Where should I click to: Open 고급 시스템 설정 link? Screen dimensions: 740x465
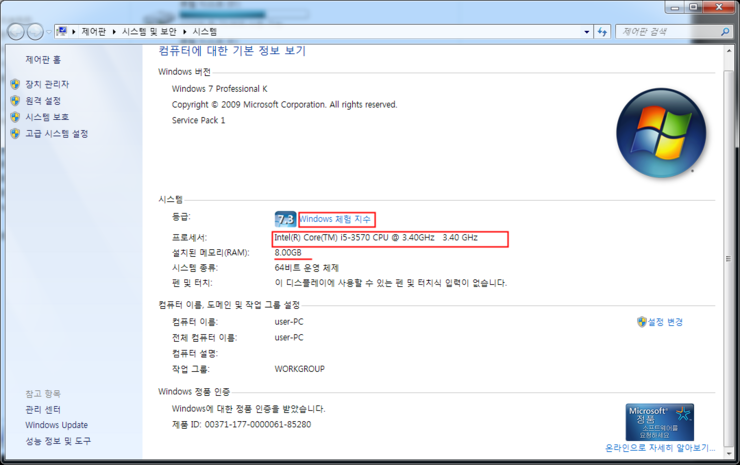(x=57, y=134)
